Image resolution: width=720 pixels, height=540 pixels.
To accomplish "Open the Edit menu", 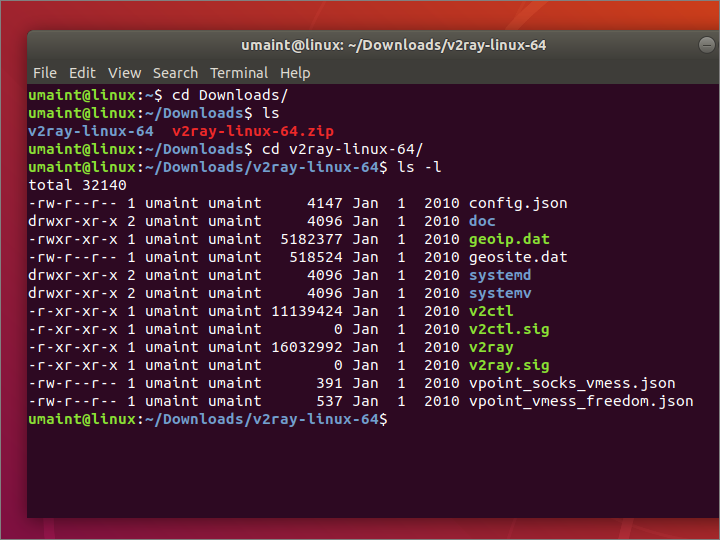I will 82,73.
